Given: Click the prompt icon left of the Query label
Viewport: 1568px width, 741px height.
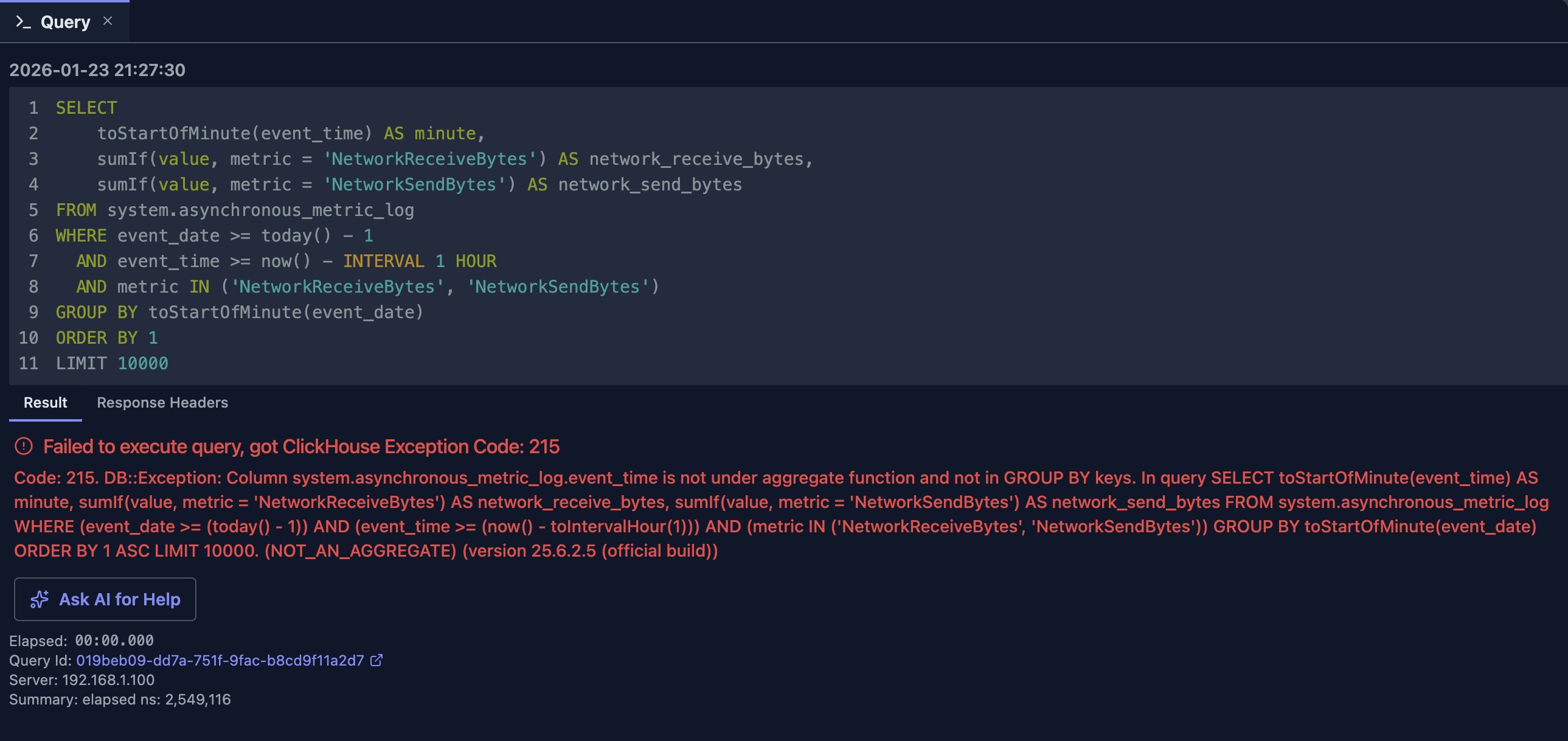Looking at the screenshot, I should coord(24,21).
